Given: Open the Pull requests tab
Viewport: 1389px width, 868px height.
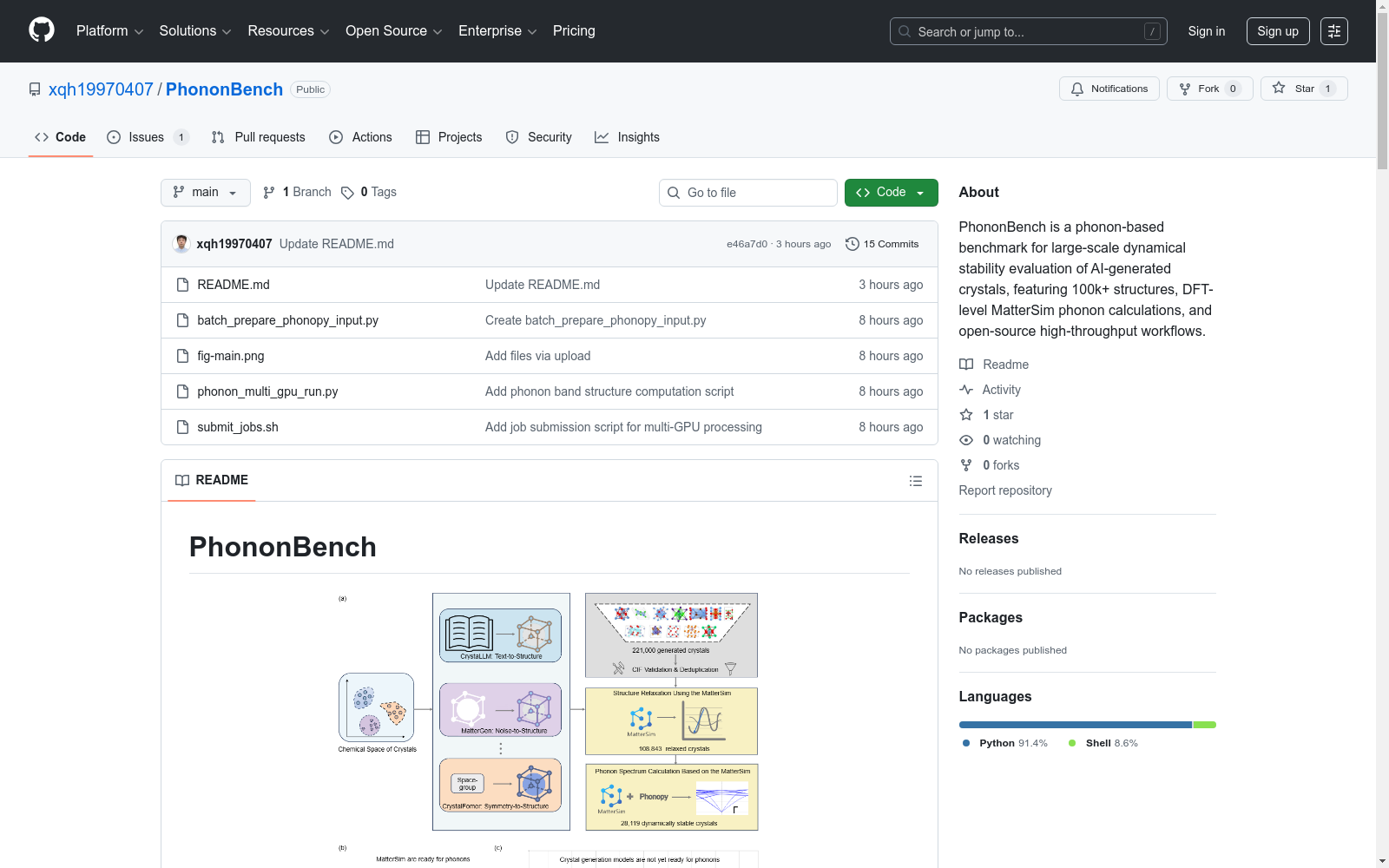Looking at the screenshot, I should coord(259,137).
